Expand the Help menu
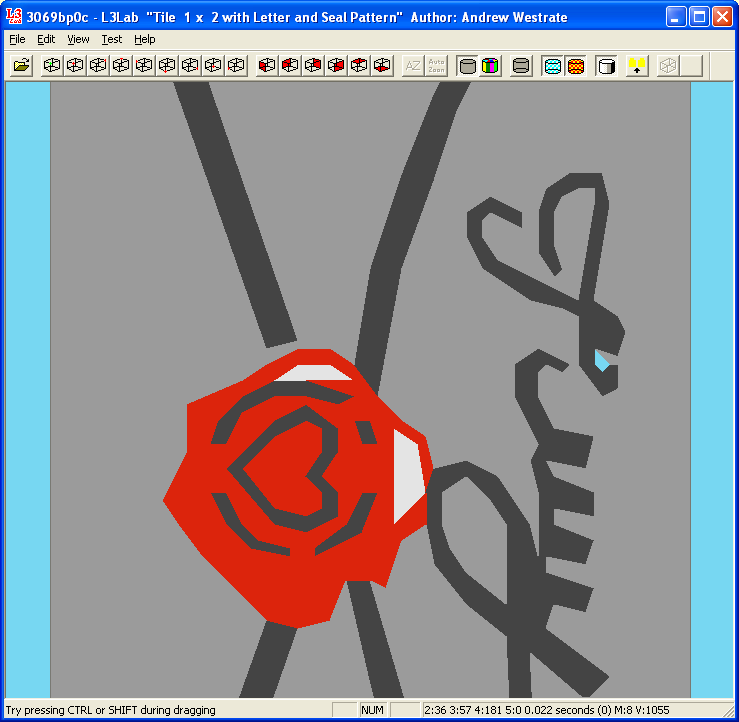The height and width of the screenshot is (722, 739). point(145,39)
